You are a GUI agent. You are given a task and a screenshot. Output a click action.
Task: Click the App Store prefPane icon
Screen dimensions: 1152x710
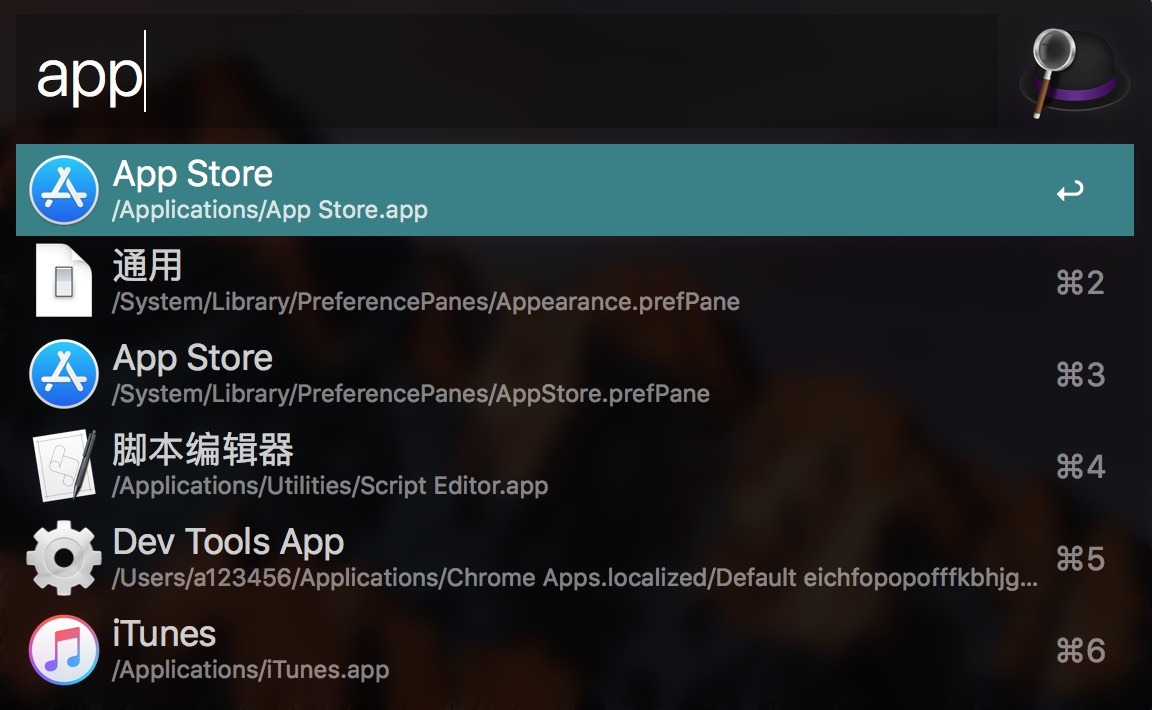64,373
